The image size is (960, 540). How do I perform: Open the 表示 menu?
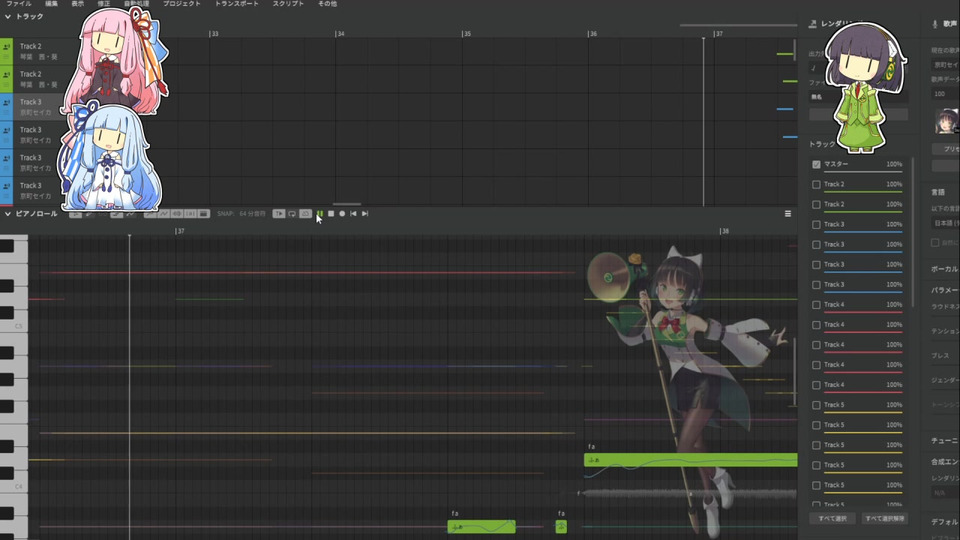tap(78, 4)
